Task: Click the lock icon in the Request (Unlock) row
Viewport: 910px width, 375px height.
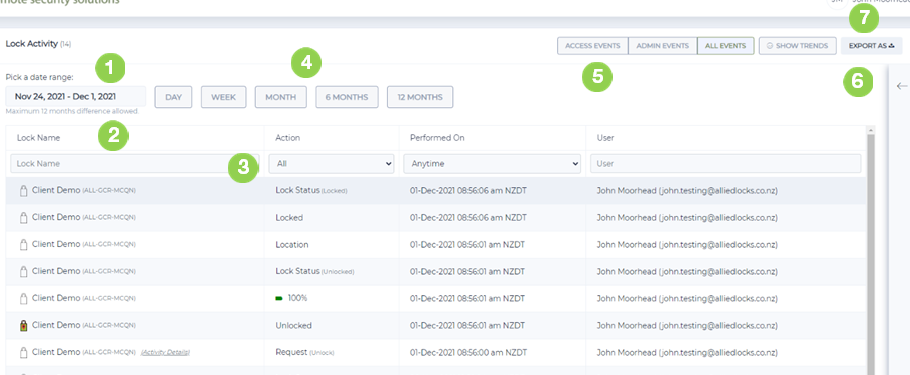Action: point(24,352)
